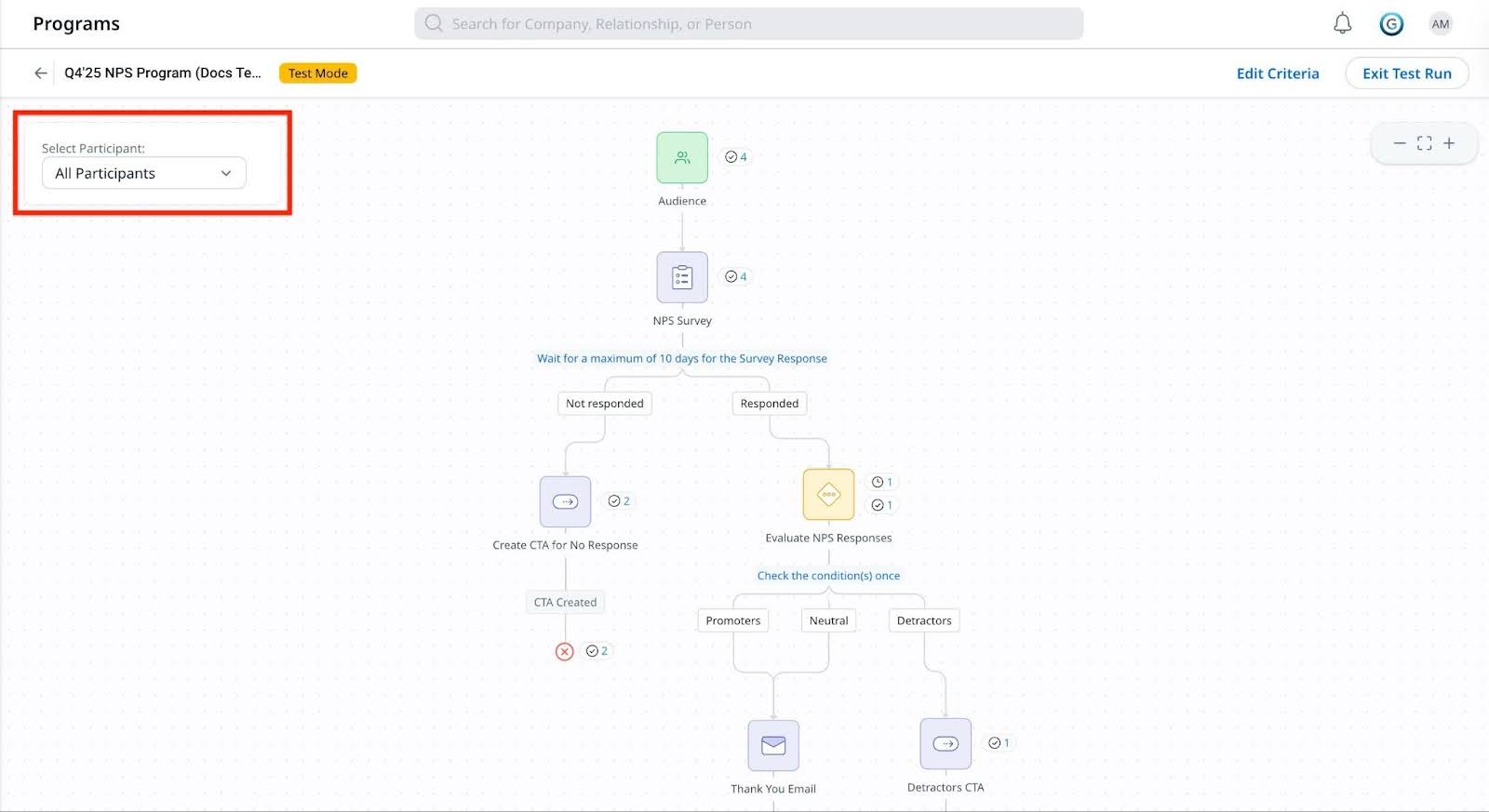Open the Create CTA for No Response node
1489x812 pixels.
pos(565,501)
